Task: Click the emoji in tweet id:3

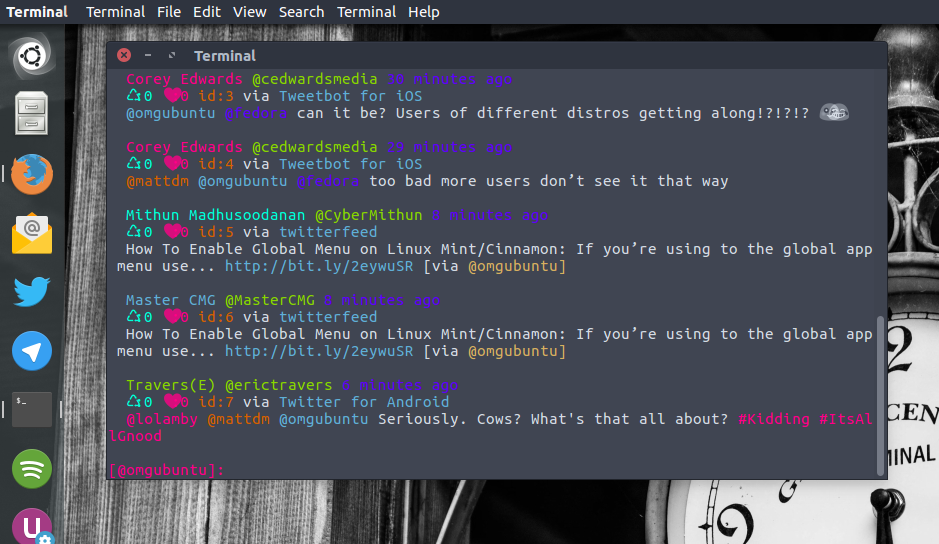Action: click(x=834, y=113)
